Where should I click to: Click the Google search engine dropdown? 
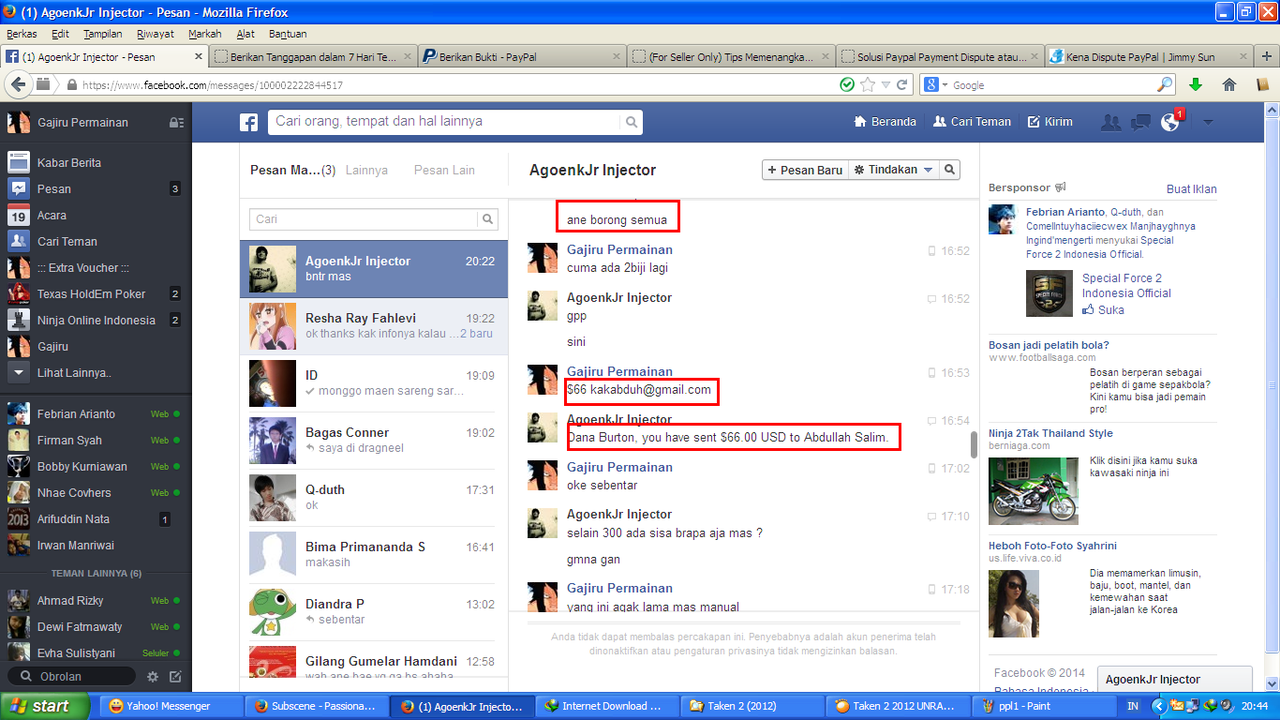936,85
